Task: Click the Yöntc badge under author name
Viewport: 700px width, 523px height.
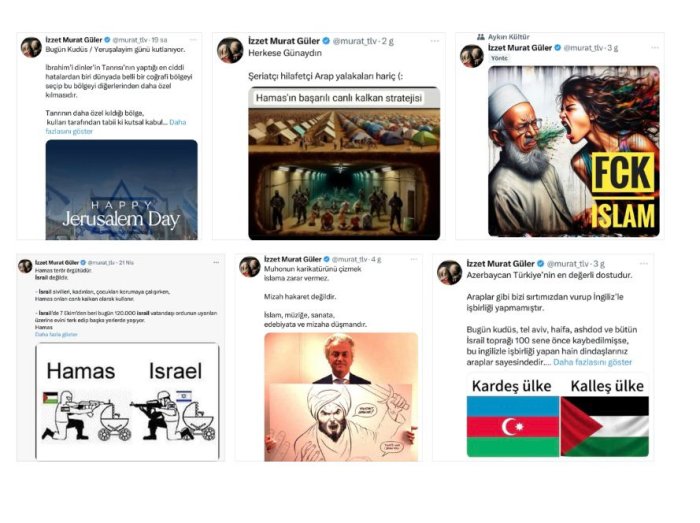Action: [499, 58]
